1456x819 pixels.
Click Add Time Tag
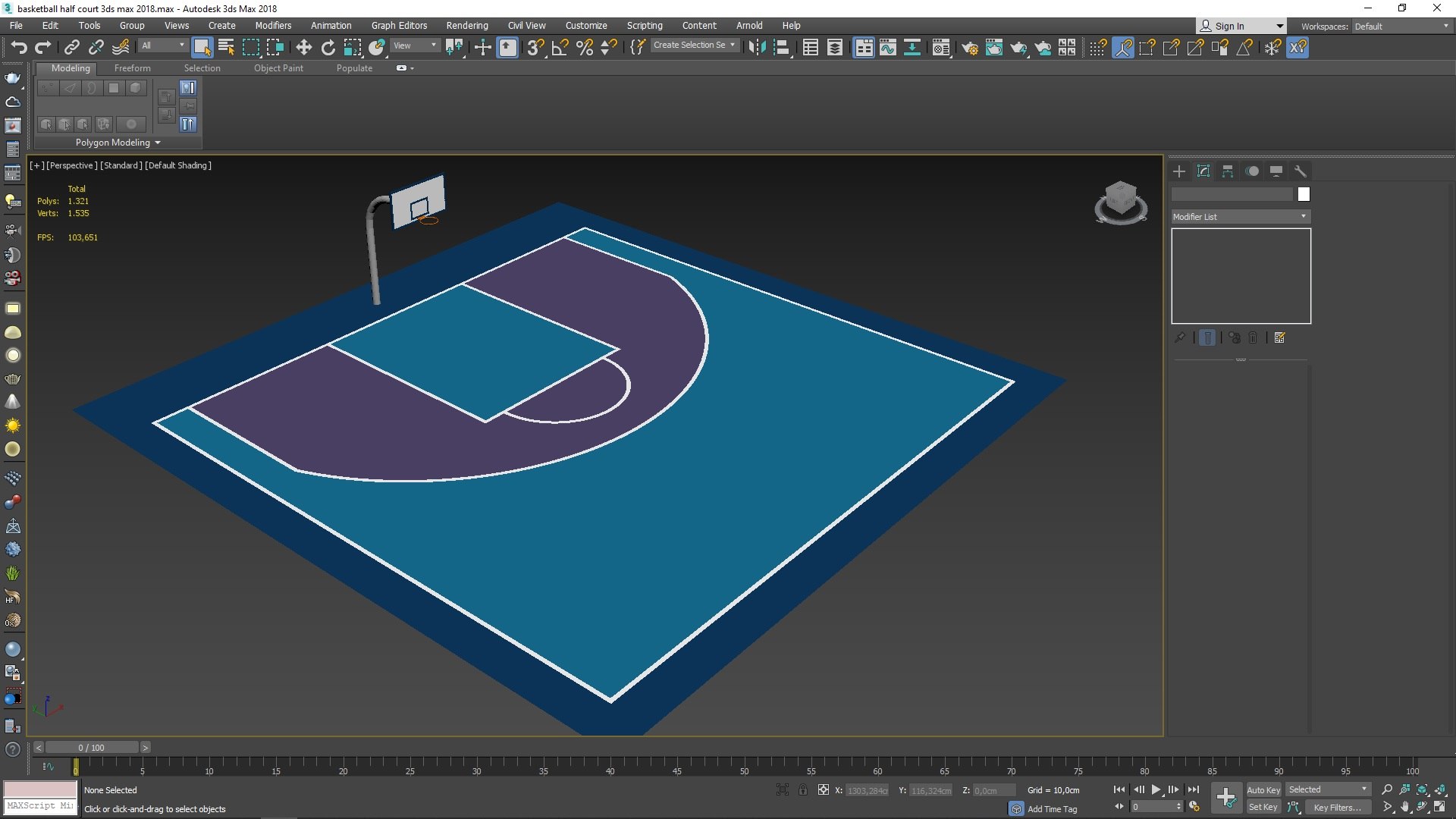1052,809
